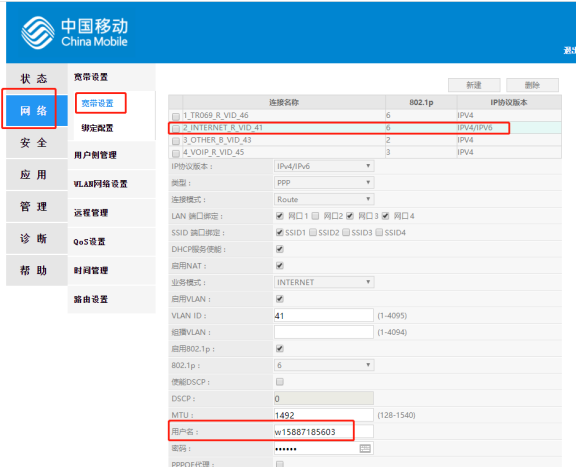Select the 2_INTERNET_R_VID_41 connection name
Image resolution: width=577 pixels, height=468 pixels.
(x=223, y=128)
